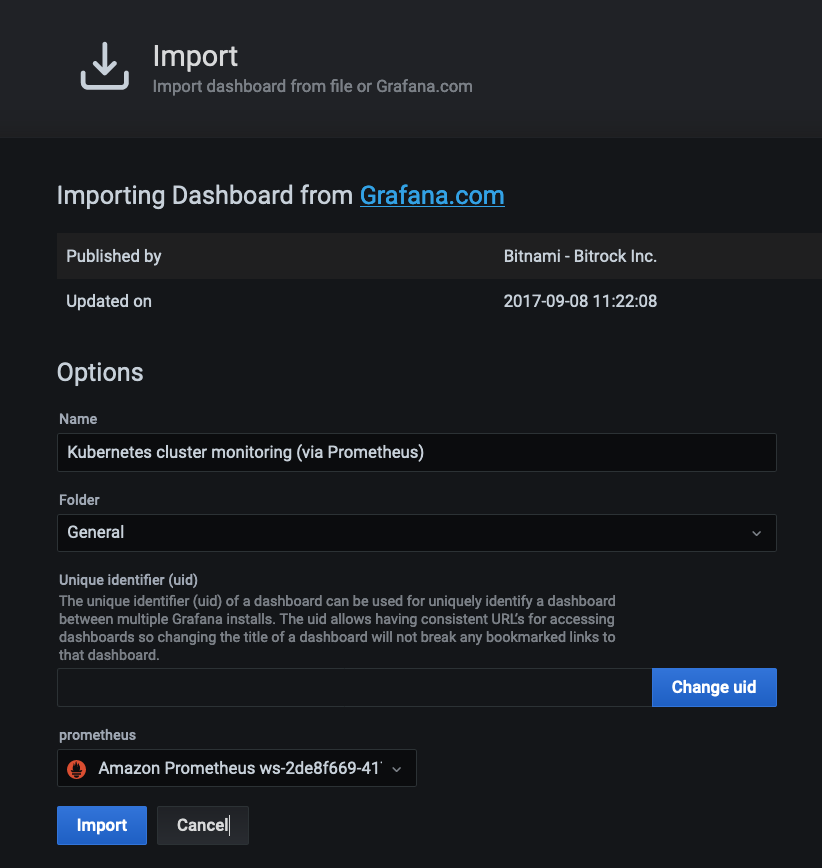
Task: Click the prometheus field label
Action: coord(97,735)
